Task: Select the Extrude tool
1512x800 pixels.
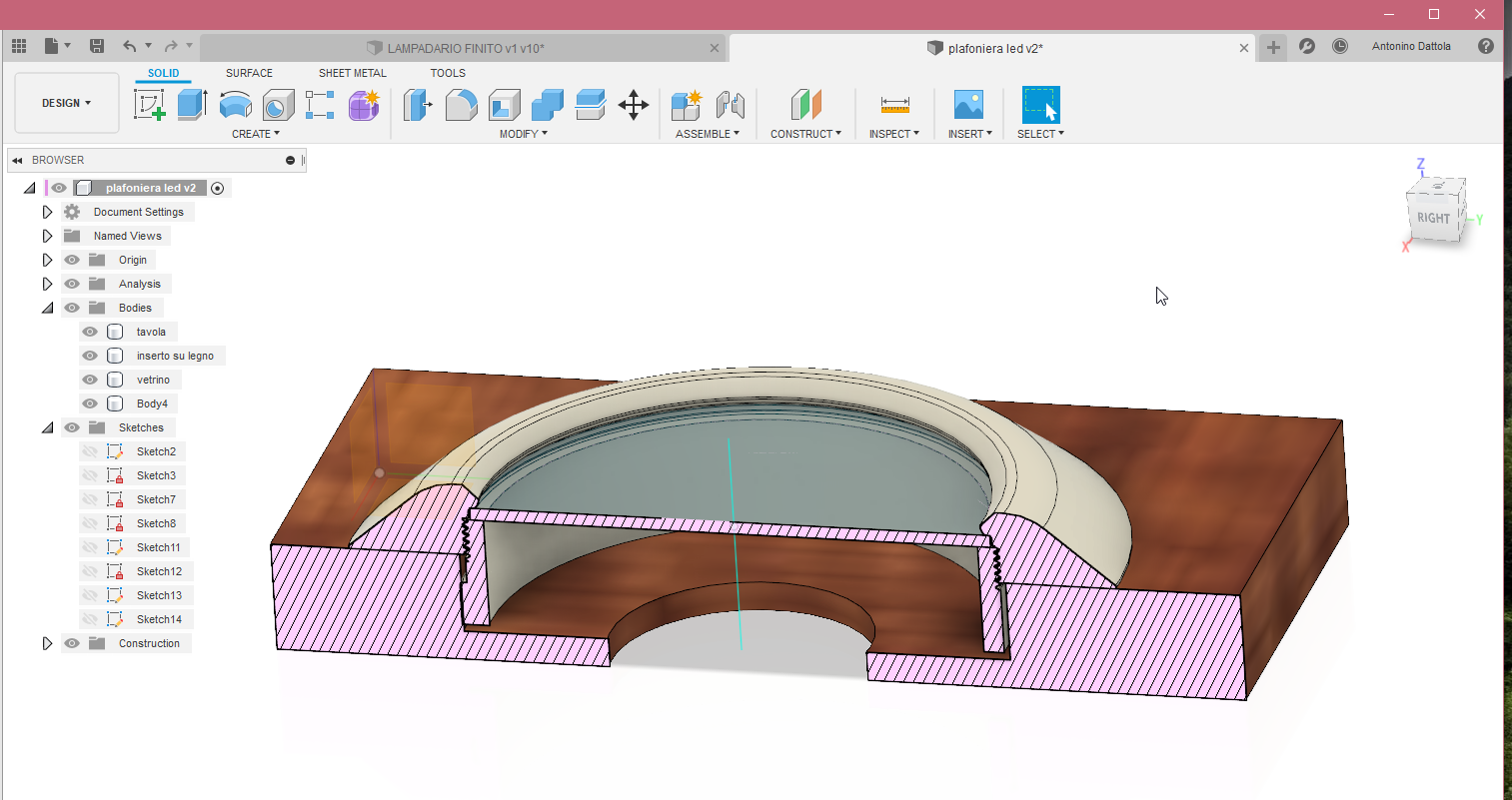Action: [x=192, y=104]
